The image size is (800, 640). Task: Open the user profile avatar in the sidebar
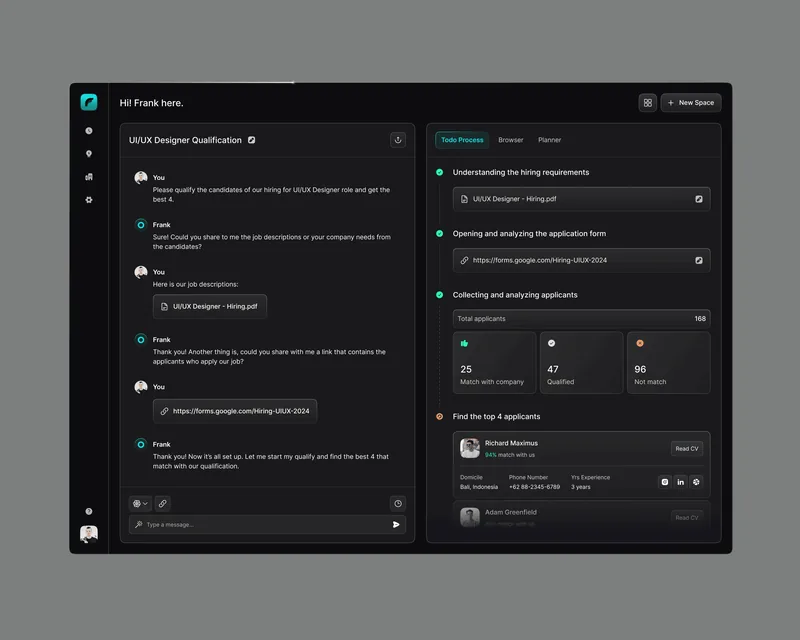89,534
